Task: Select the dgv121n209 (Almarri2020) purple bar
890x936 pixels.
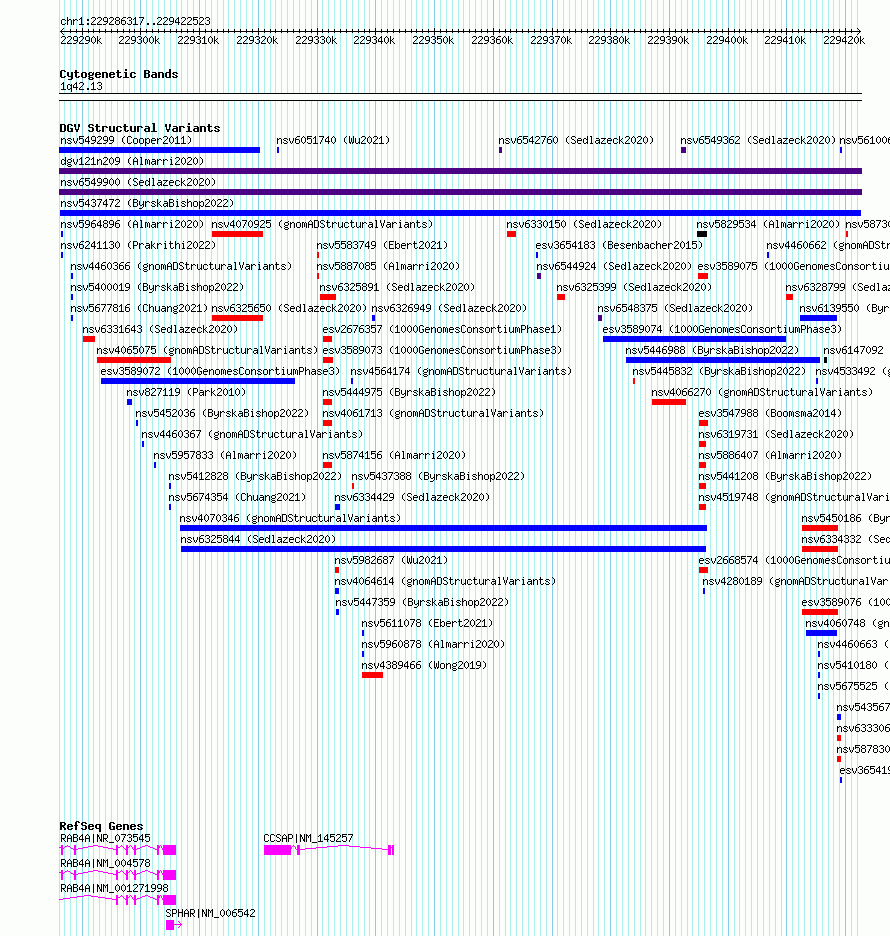Action: point(460,171)
